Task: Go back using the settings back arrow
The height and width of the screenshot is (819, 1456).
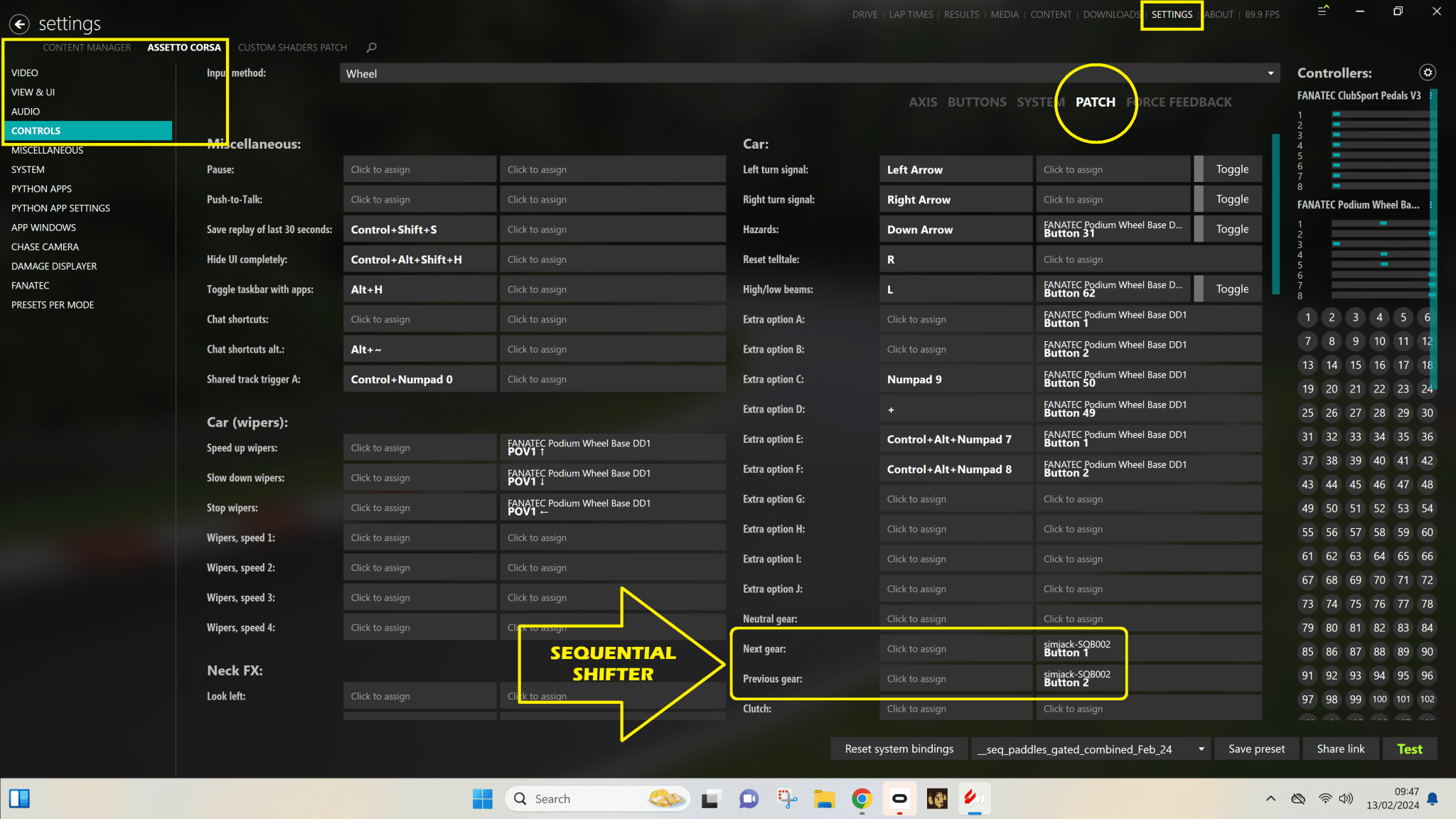Action: [x=19, y=24]
